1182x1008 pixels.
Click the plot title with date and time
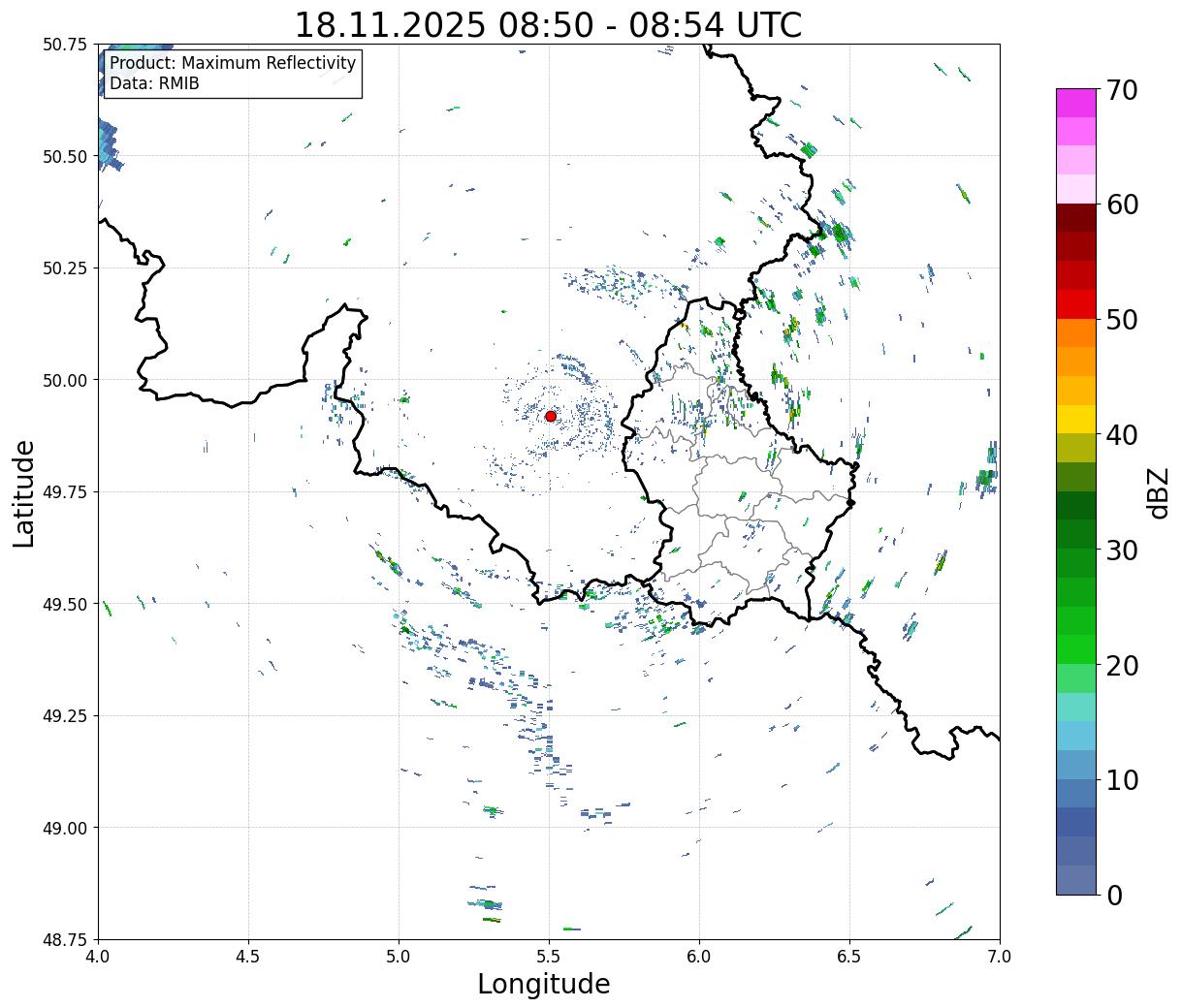coord(548,24)
